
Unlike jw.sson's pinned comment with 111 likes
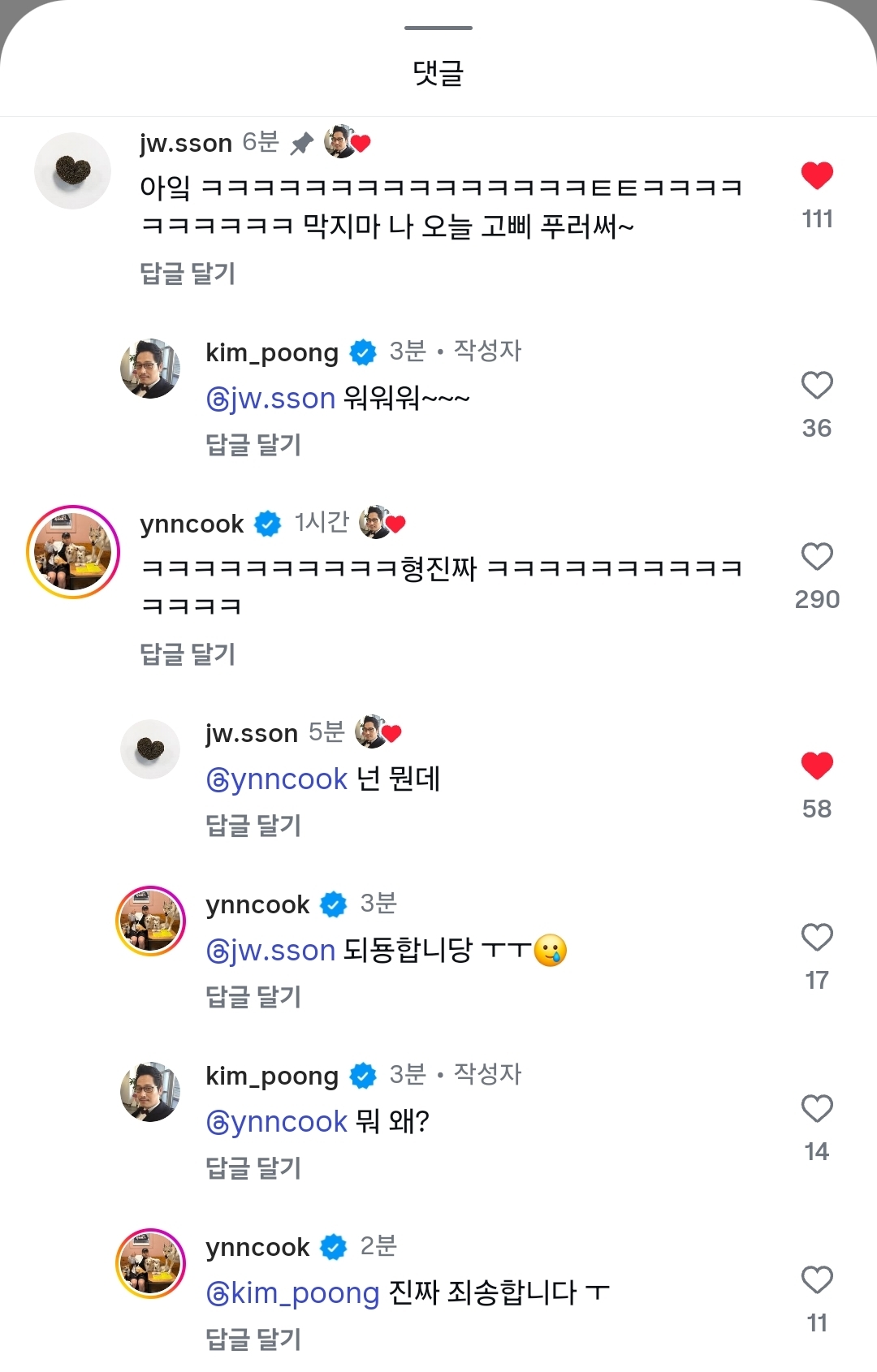coord(817,175)
